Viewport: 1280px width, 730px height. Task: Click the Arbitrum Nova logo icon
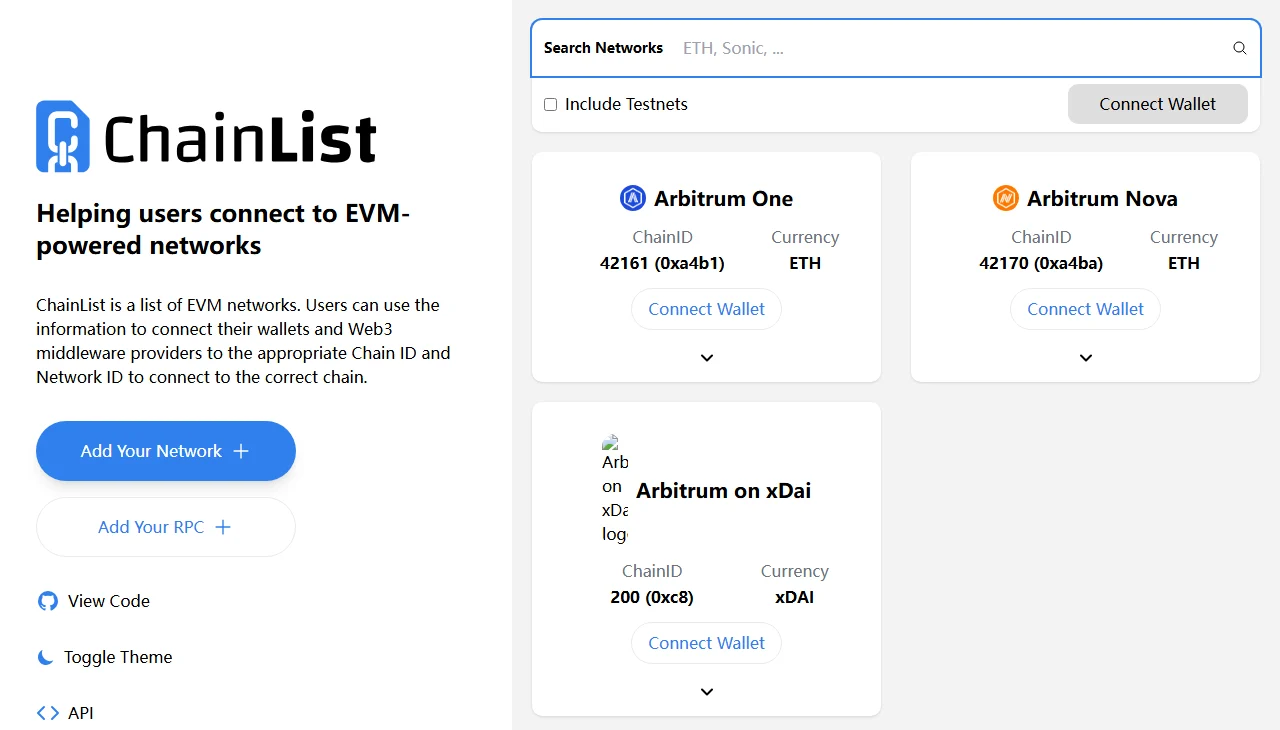(1005, 198)
